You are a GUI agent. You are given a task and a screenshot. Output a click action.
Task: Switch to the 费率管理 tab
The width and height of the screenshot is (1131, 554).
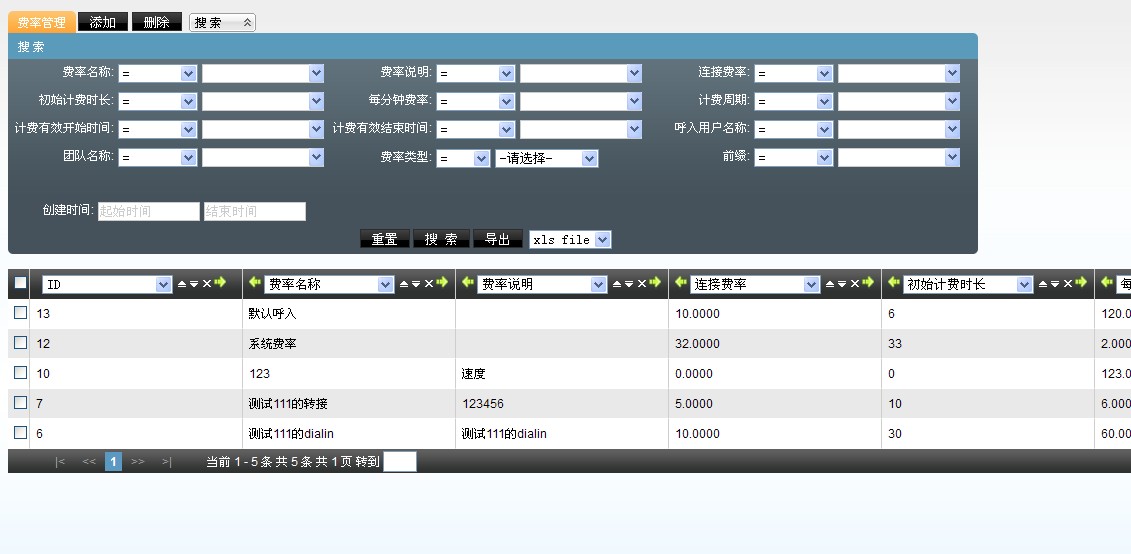coord(41,22)
